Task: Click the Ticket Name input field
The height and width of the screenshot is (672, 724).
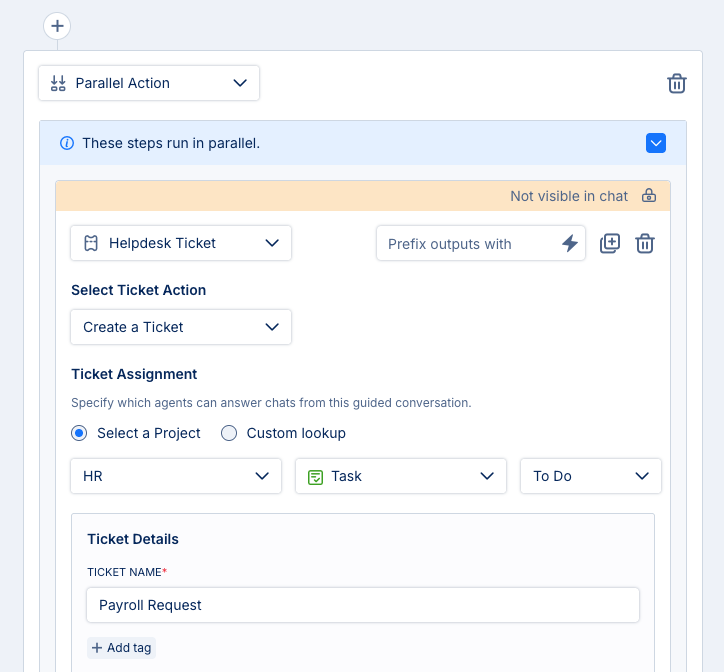Action: point(362,605)
